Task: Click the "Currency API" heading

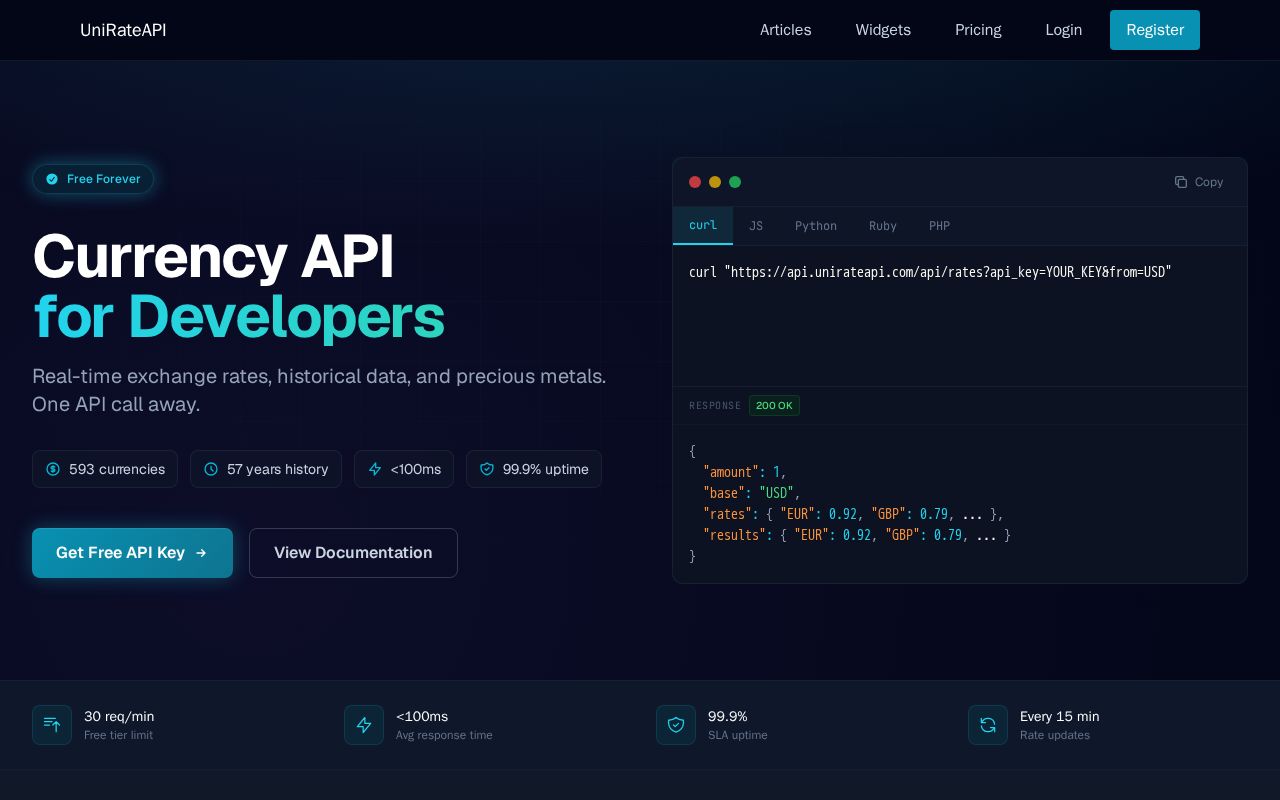Action: (x=213, y=257)
